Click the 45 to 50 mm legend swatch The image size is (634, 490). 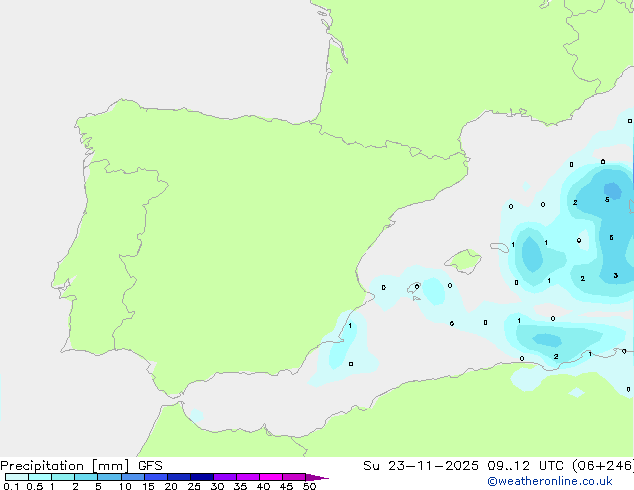(x=294, y=477)
